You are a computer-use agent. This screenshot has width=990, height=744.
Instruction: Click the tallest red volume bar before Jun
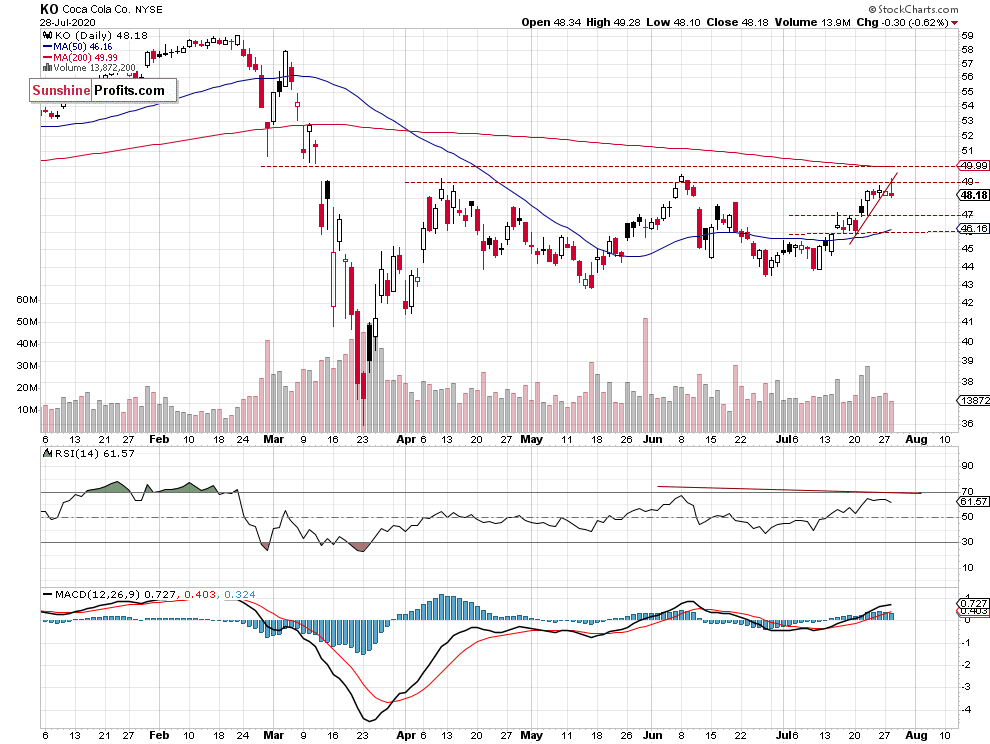click(645, 375)
